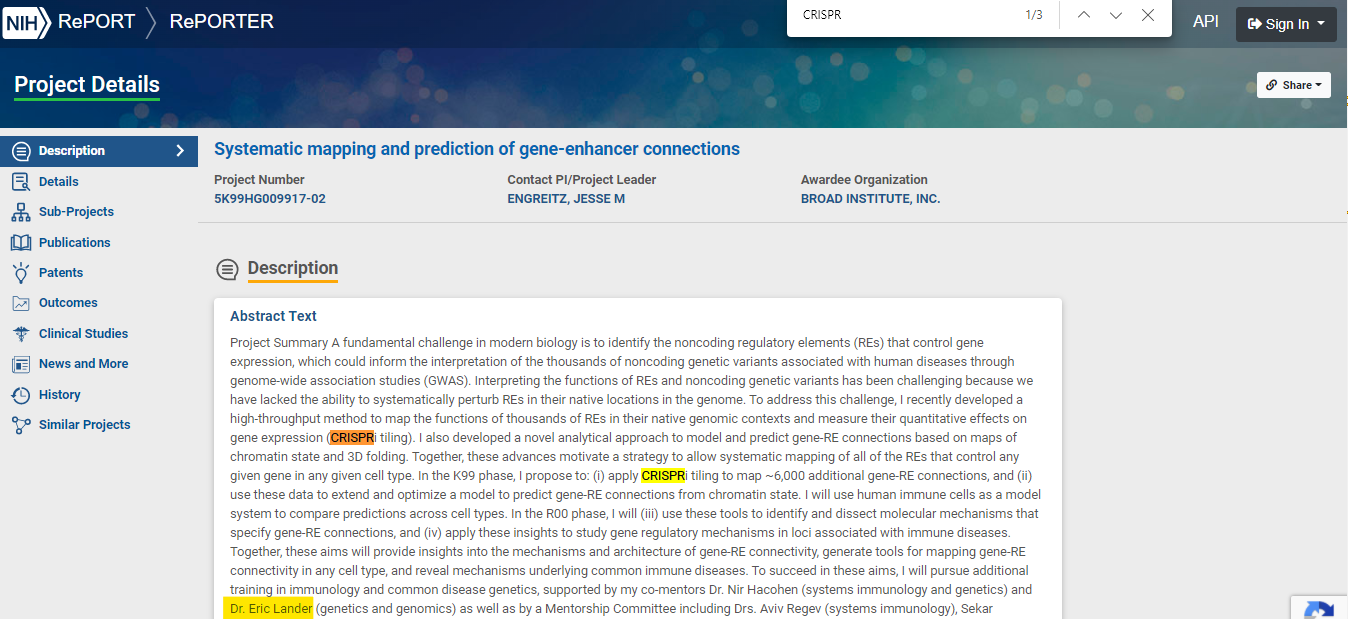The height and width of the screenshot is (623, 1348).
Task: Click the 1/3 match counter
Action: 1033,15
